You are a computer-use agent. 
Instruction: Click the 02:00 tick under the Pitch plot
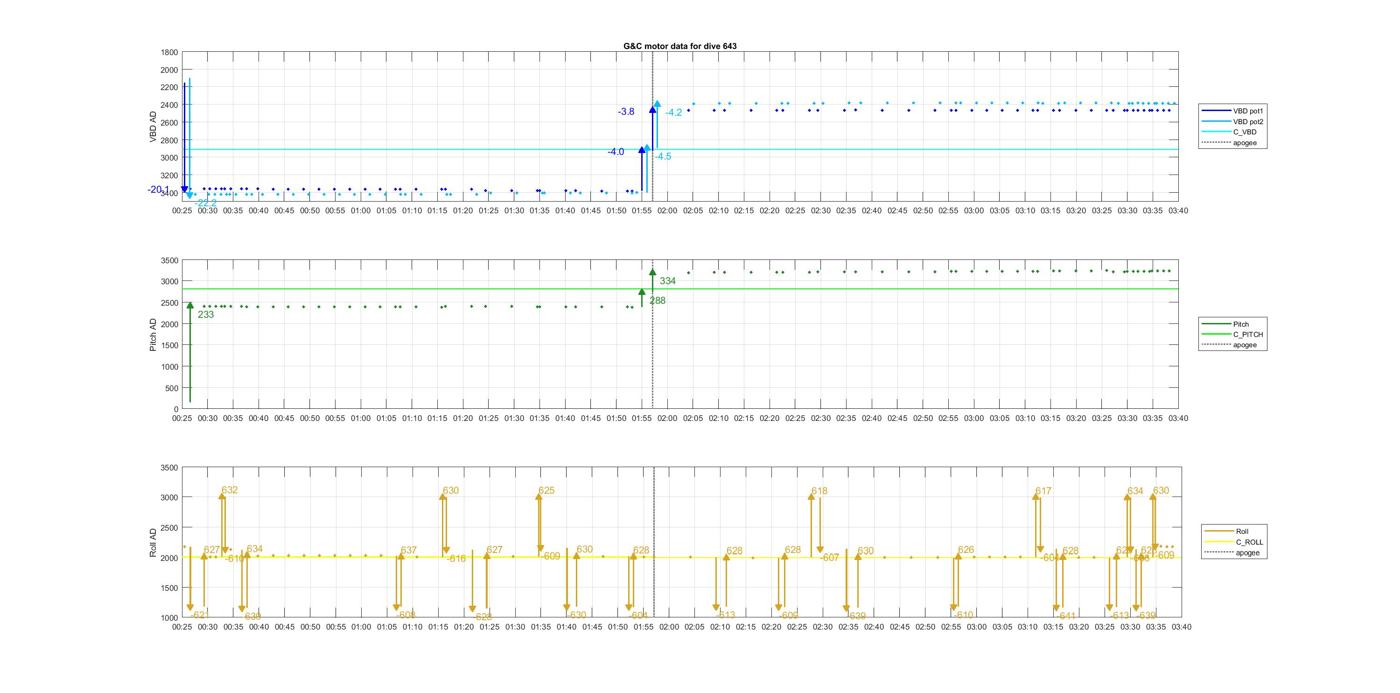click(x=669, y=419)
